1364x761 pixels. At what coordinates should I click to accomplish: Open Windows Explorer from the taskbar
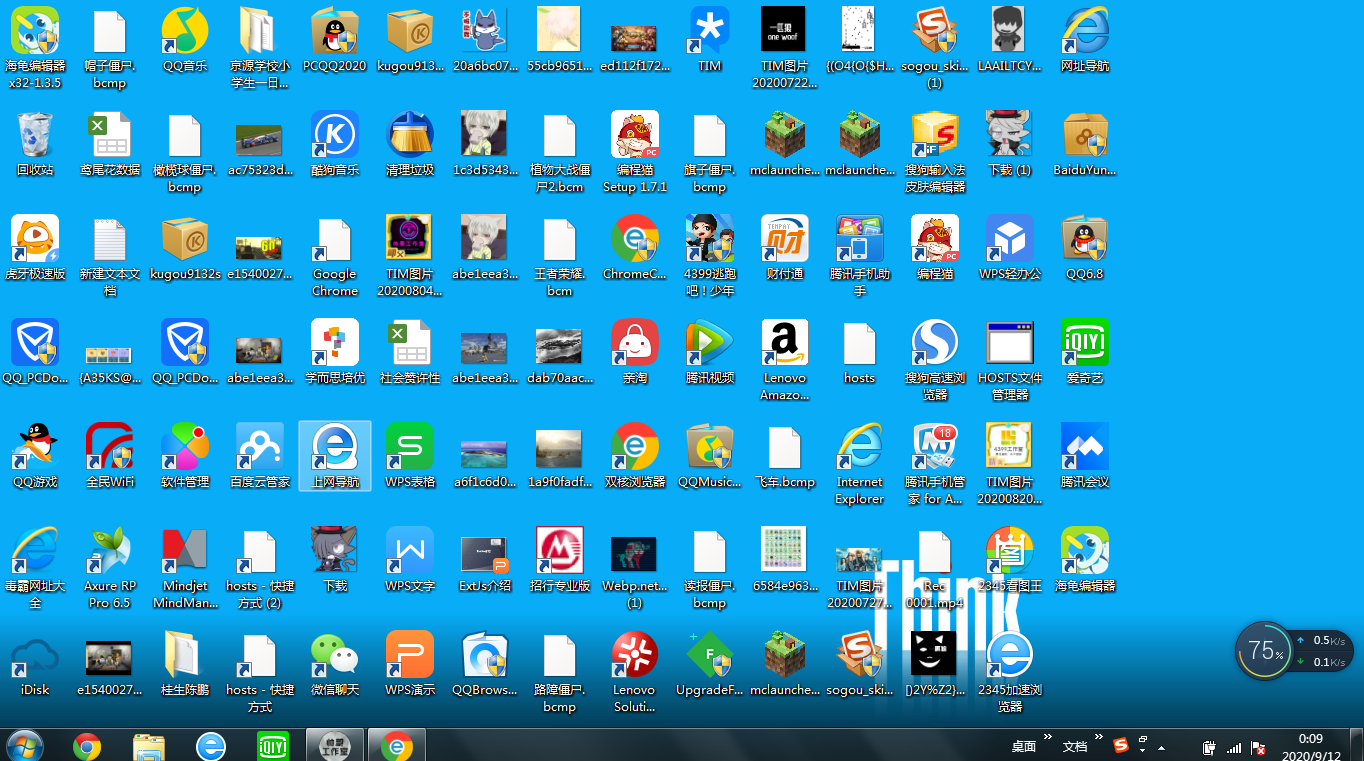pos(149,746)
